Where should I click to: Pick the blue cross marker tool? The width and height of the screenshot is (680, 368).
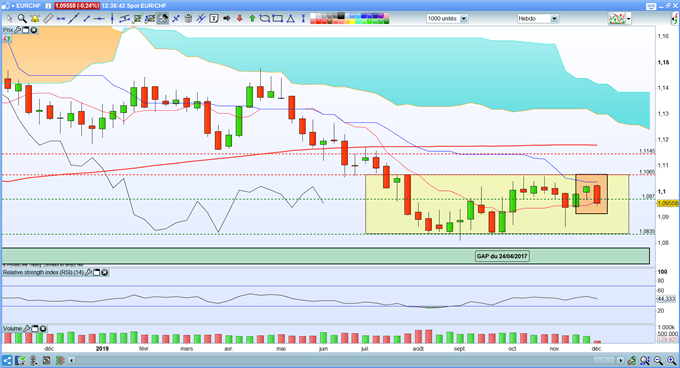[176, 18]
